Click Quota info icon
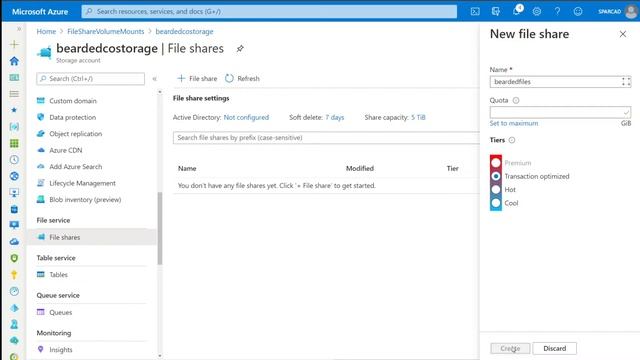Image resolution: width=640 pixels, height=360 pixels. coord(516,100)
